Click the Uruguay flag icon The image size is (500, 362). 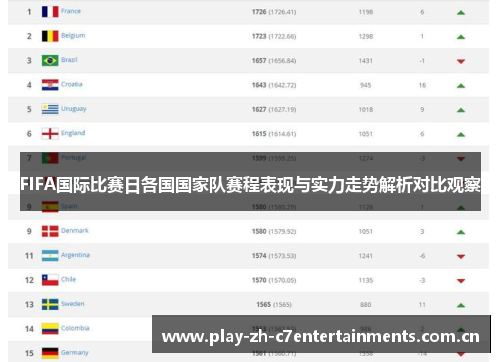[x=50, y=109]
